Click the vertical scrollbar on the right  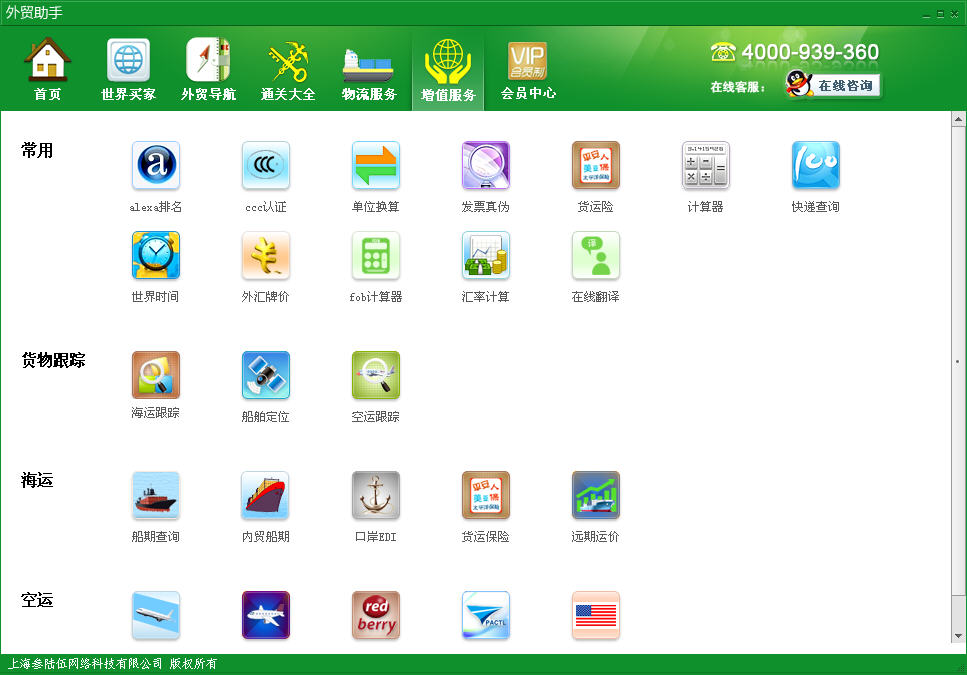[x=957, y=360]
